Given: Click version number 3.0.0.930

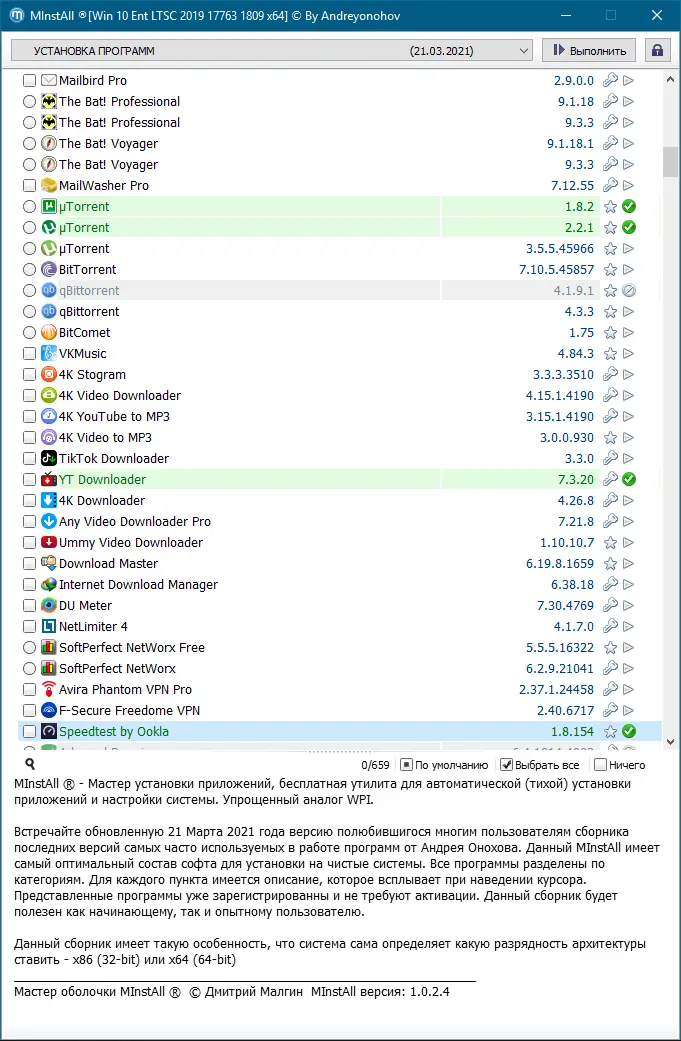Looking at the screenshot, I should click(x=567, y=438).
